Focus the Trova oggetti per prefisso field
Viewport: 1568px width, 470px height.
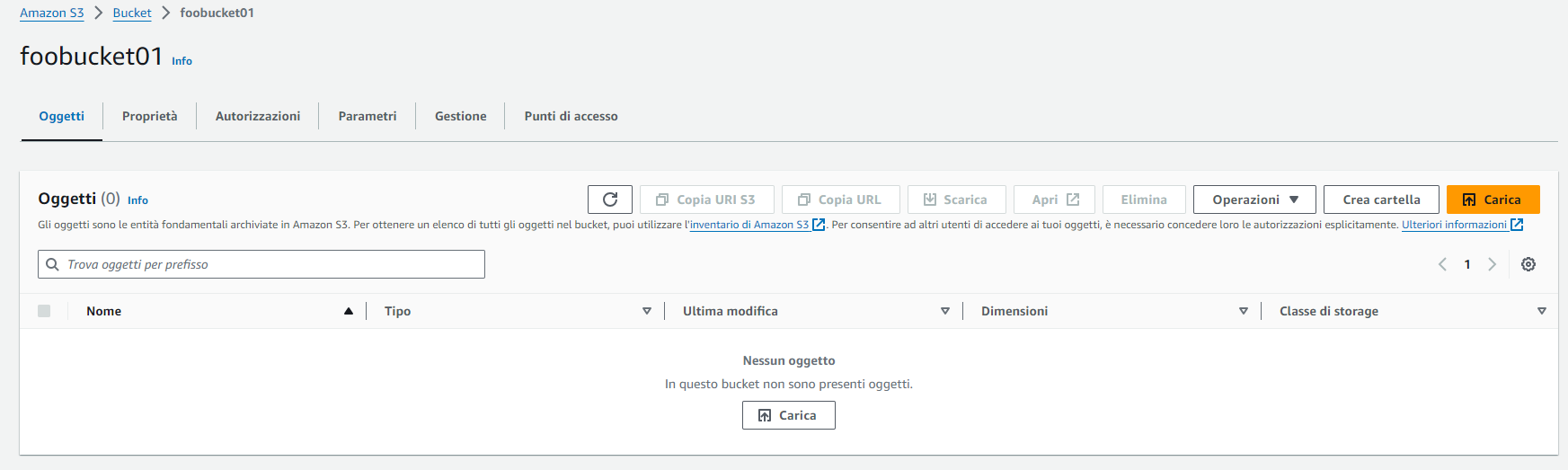click(x=261, y=264)
